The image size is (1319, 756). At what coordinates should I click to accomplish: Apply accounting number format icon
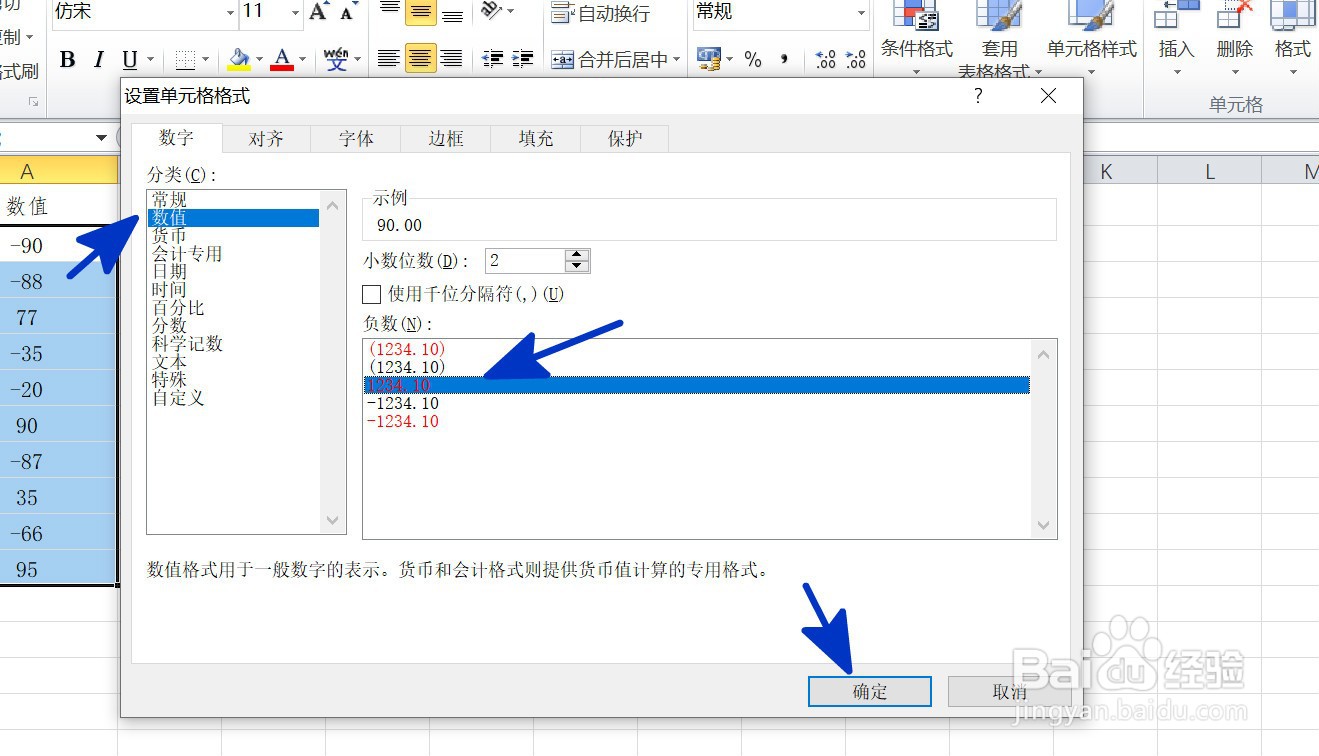click(708, 60)
